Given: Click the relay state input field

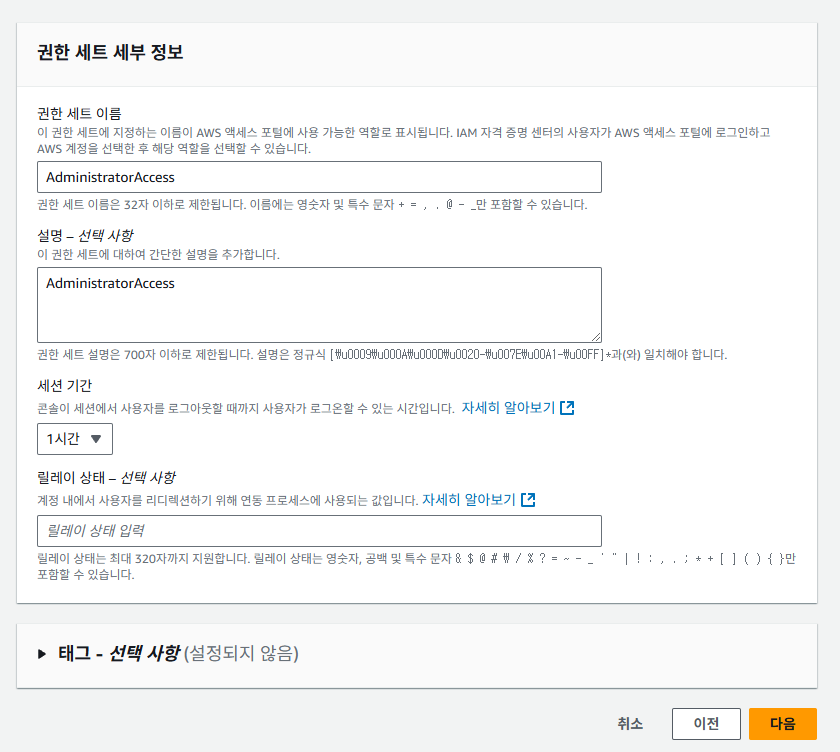Looking at the screenshot, I should [x=319, y=531].
